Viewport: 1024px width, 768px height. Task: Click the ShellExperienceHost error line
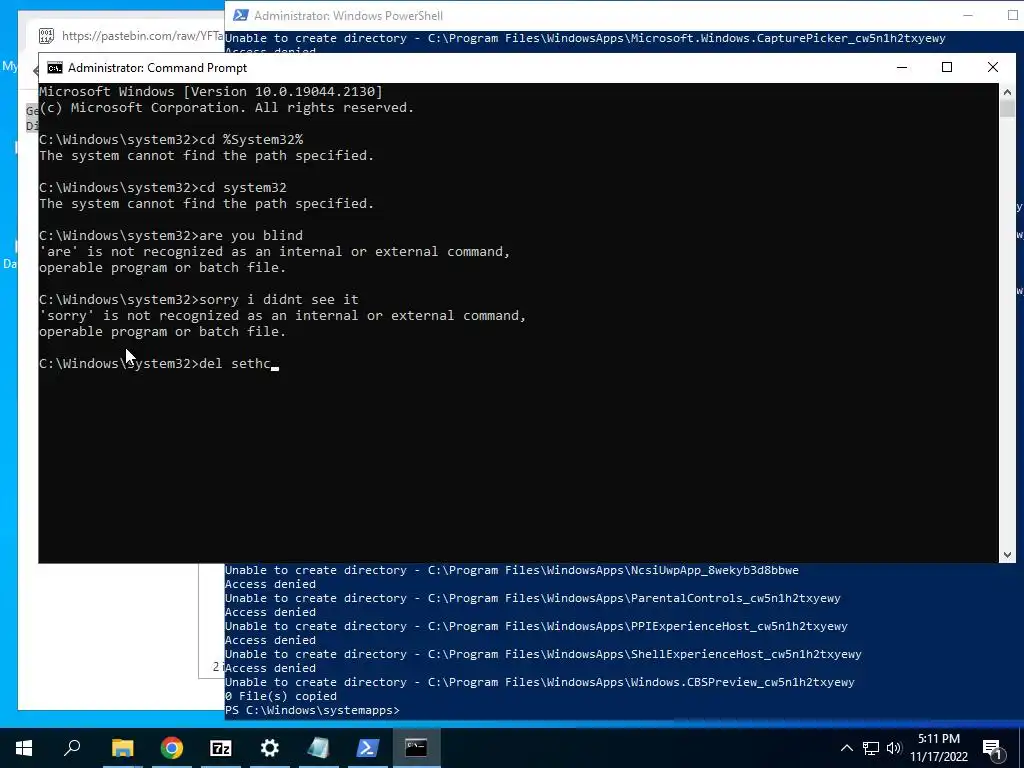pyautogui.click(x=543, y=654)
